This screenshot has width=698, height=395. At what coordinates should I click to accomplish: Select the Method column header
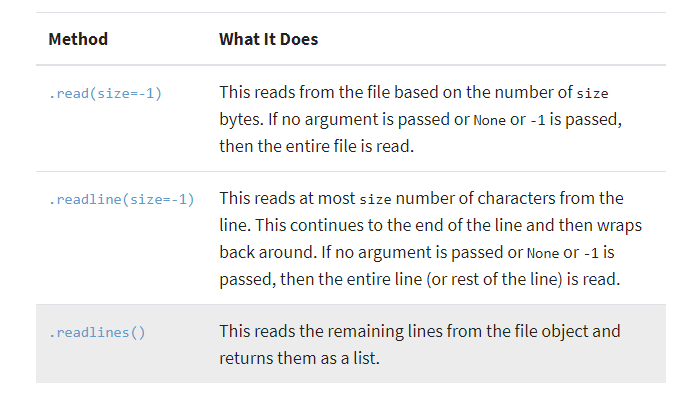coord(78,39)
